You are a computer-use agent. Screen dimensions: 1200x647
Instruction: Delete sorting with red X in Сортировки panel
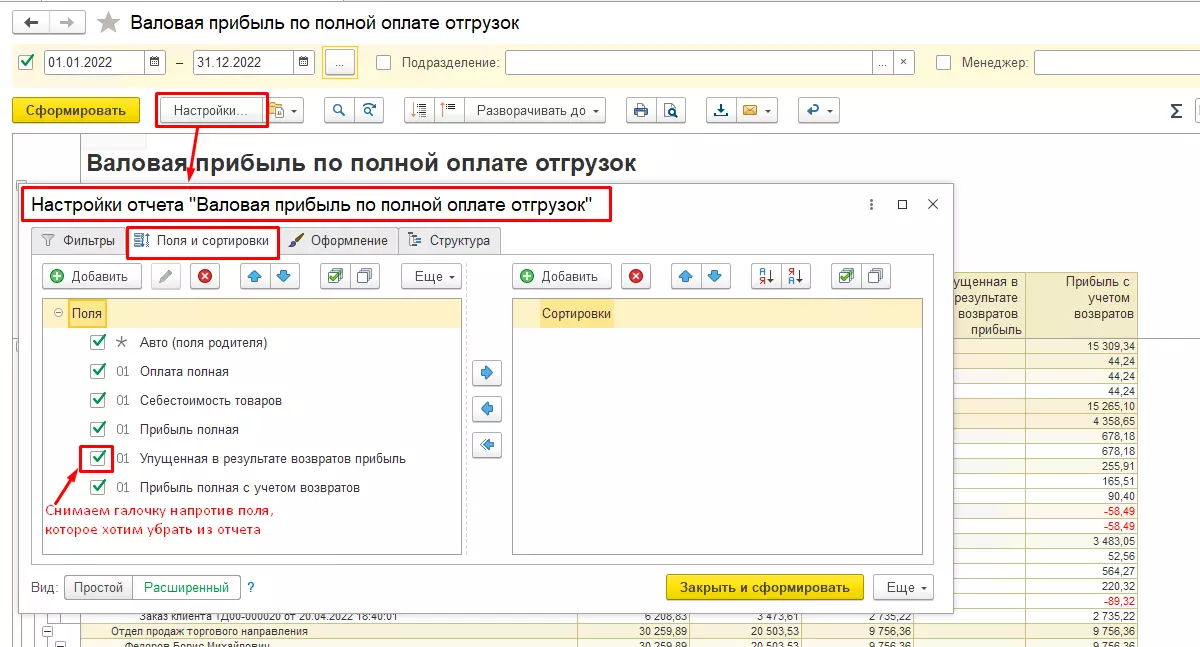point(636,277)
